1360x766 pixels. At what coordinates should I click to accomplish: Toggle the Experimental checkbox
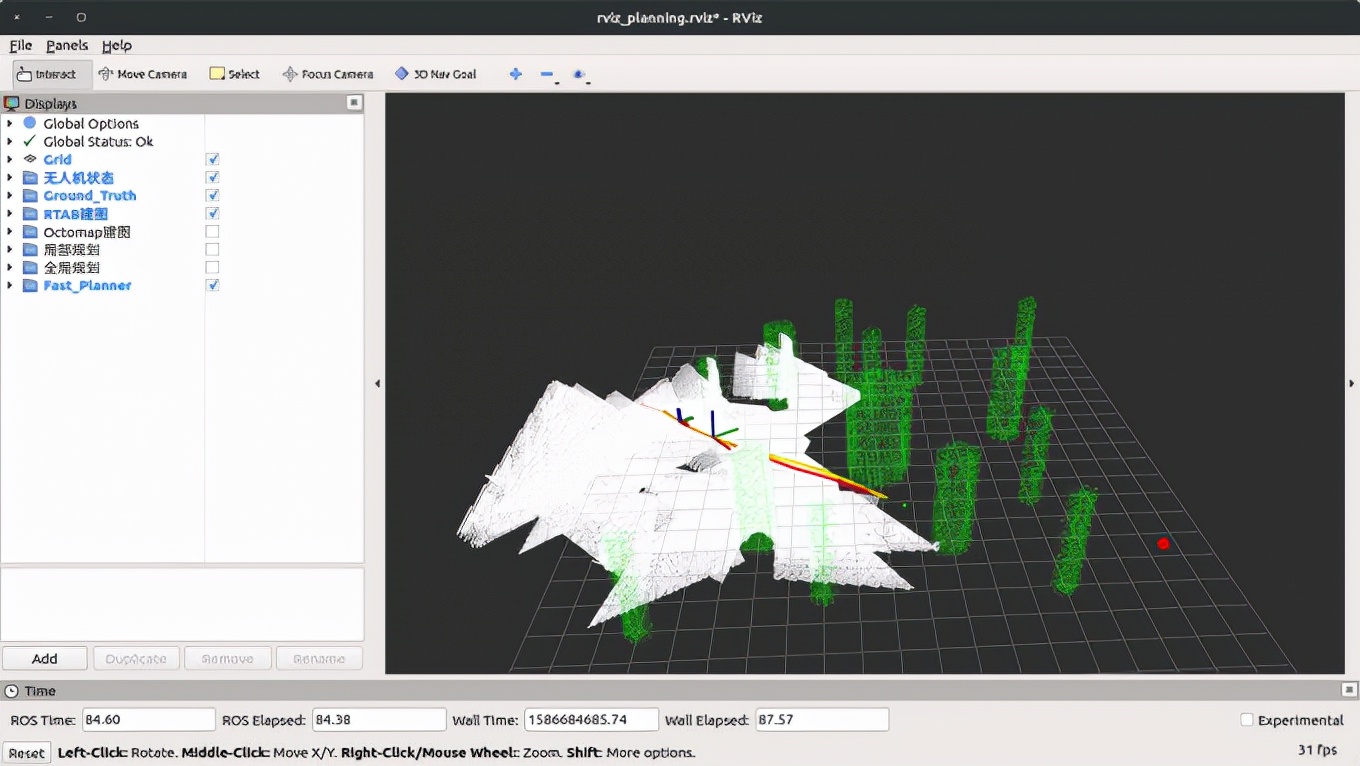point(1246,720)
